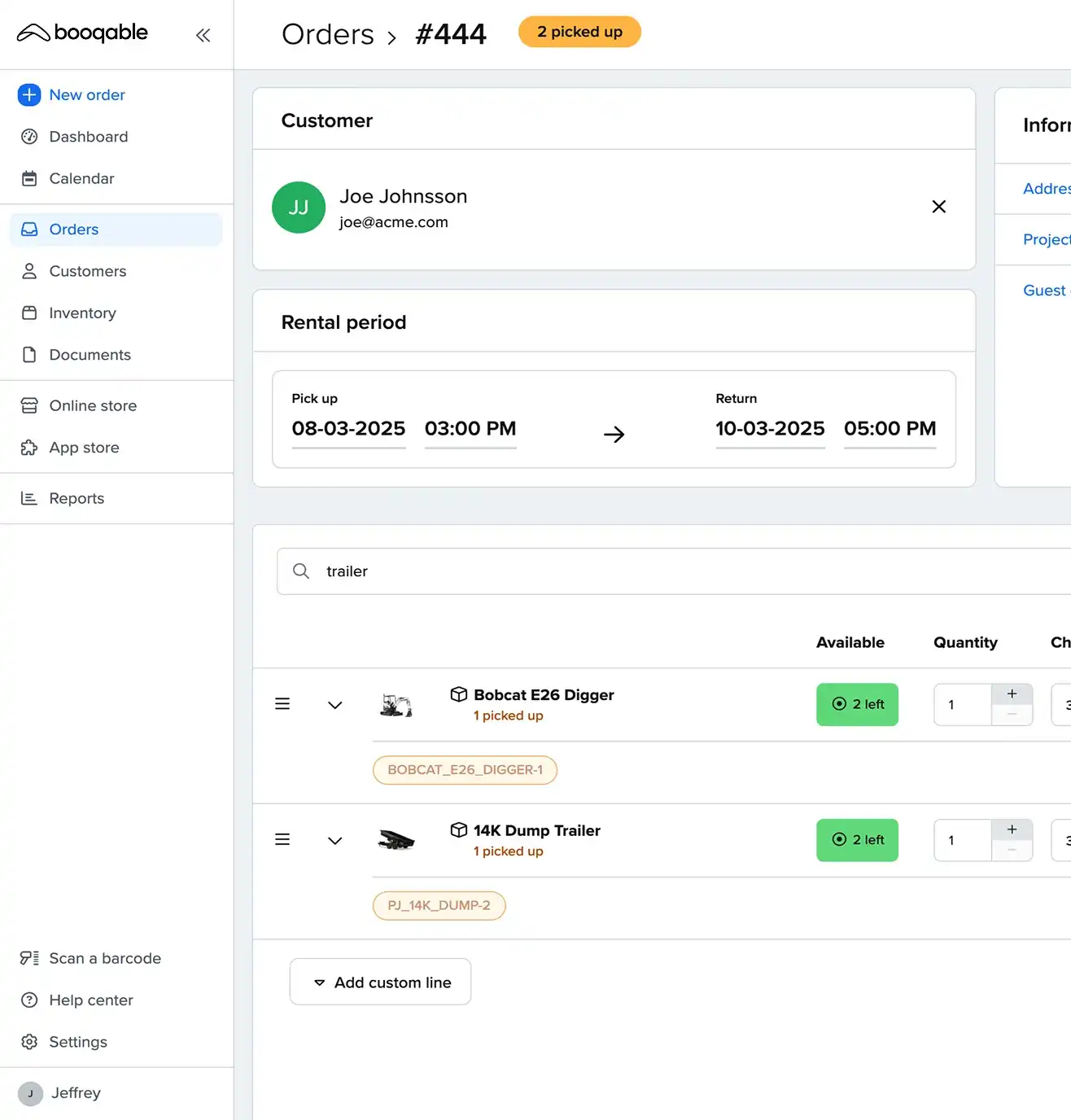The width and height of the screenshot is (1071, 1120).
Task: Open the Help center
Action: pos(90,1000)
